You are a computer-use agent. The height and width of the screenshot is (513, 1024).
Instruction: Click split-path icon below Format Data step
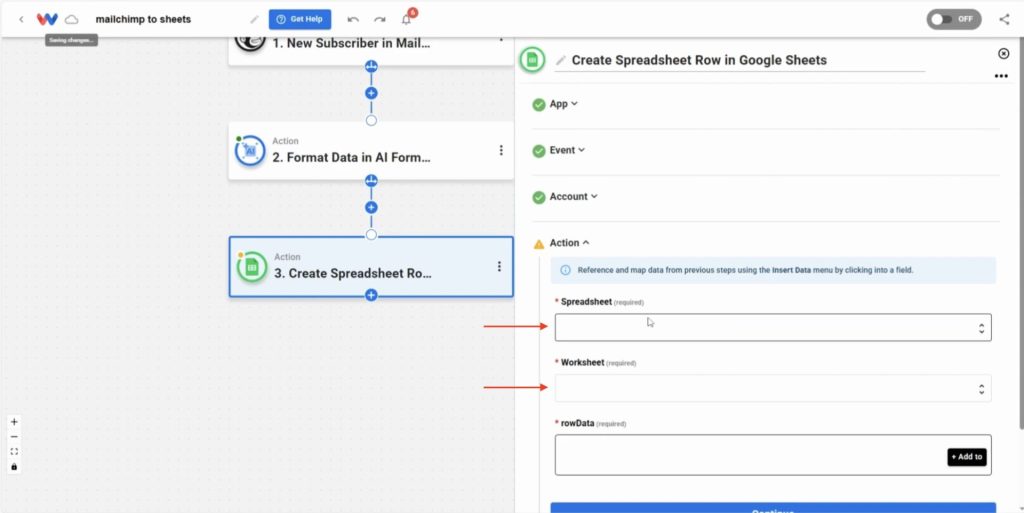(x=371, y=180)
